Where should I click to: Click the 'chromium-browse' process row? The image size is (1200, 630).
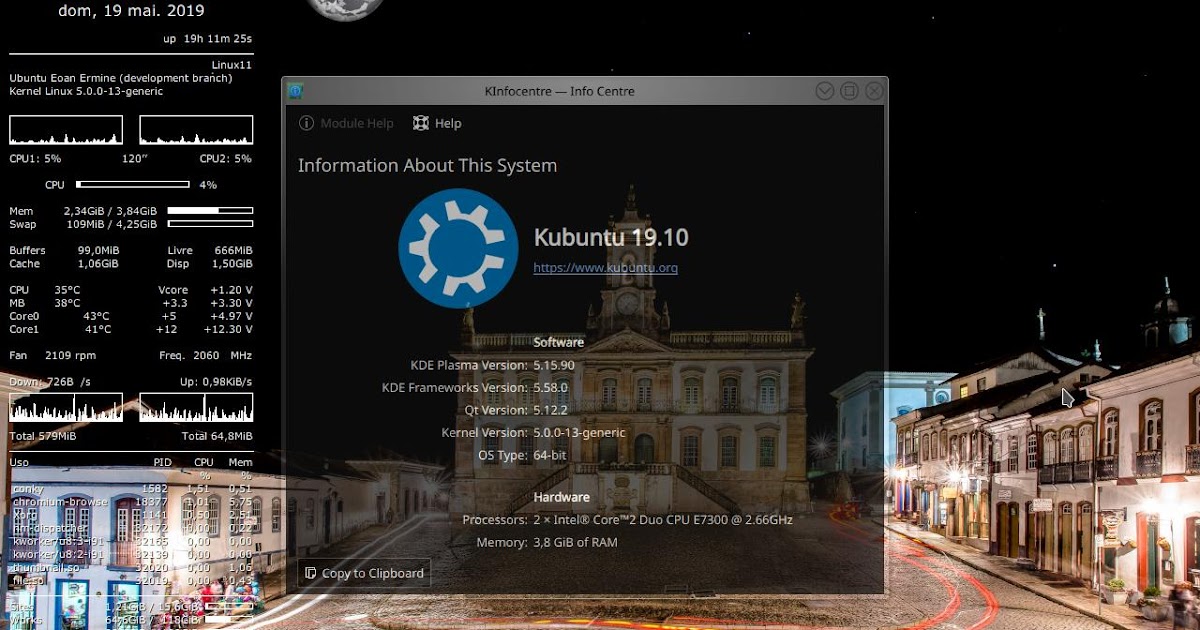click(131, 502)
